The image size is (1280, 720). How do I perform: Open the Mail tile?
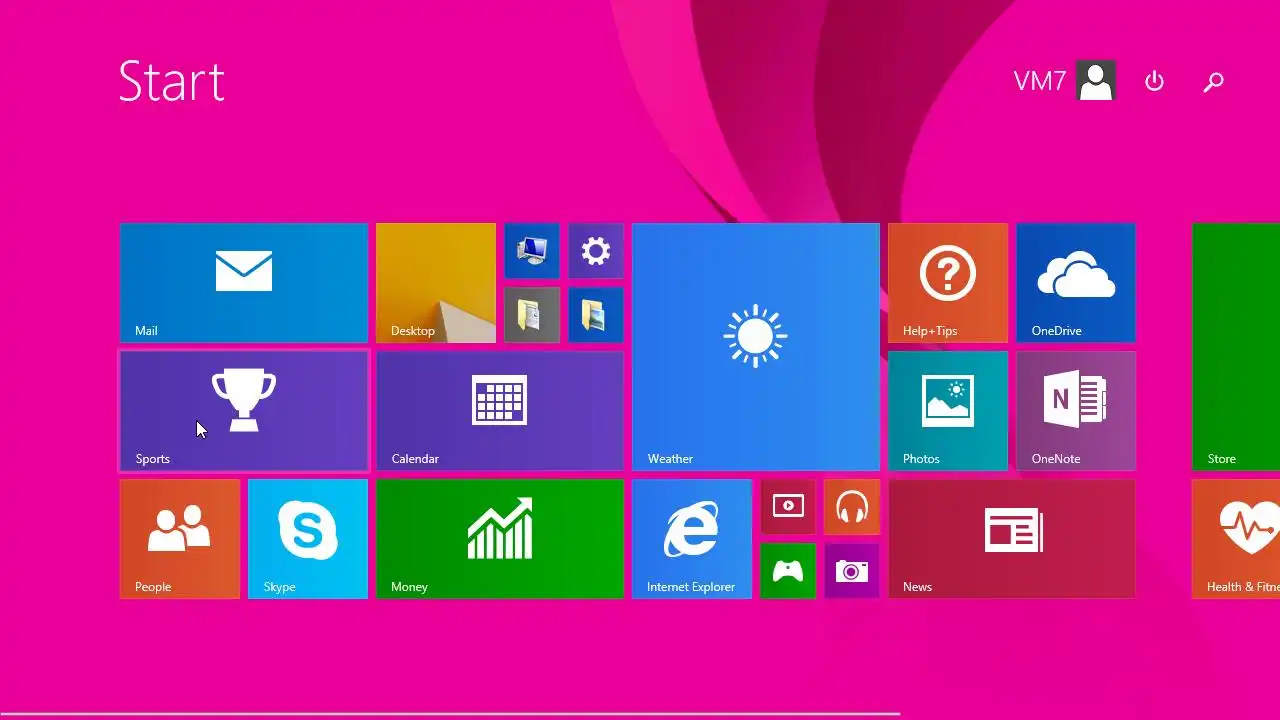click(x=244, y=283)
